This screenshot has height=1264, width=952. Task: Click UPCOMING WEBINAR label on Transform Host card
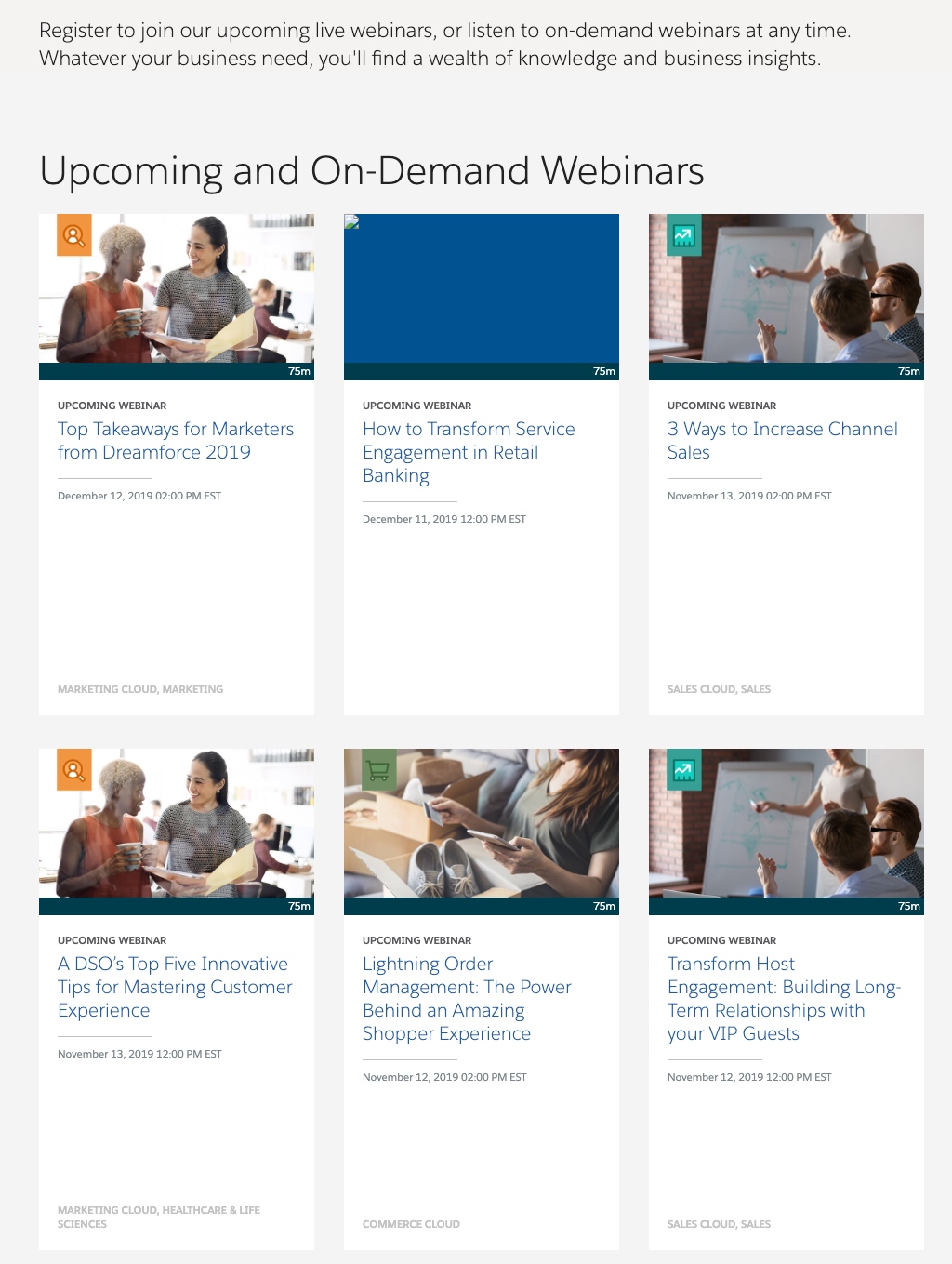722,940
